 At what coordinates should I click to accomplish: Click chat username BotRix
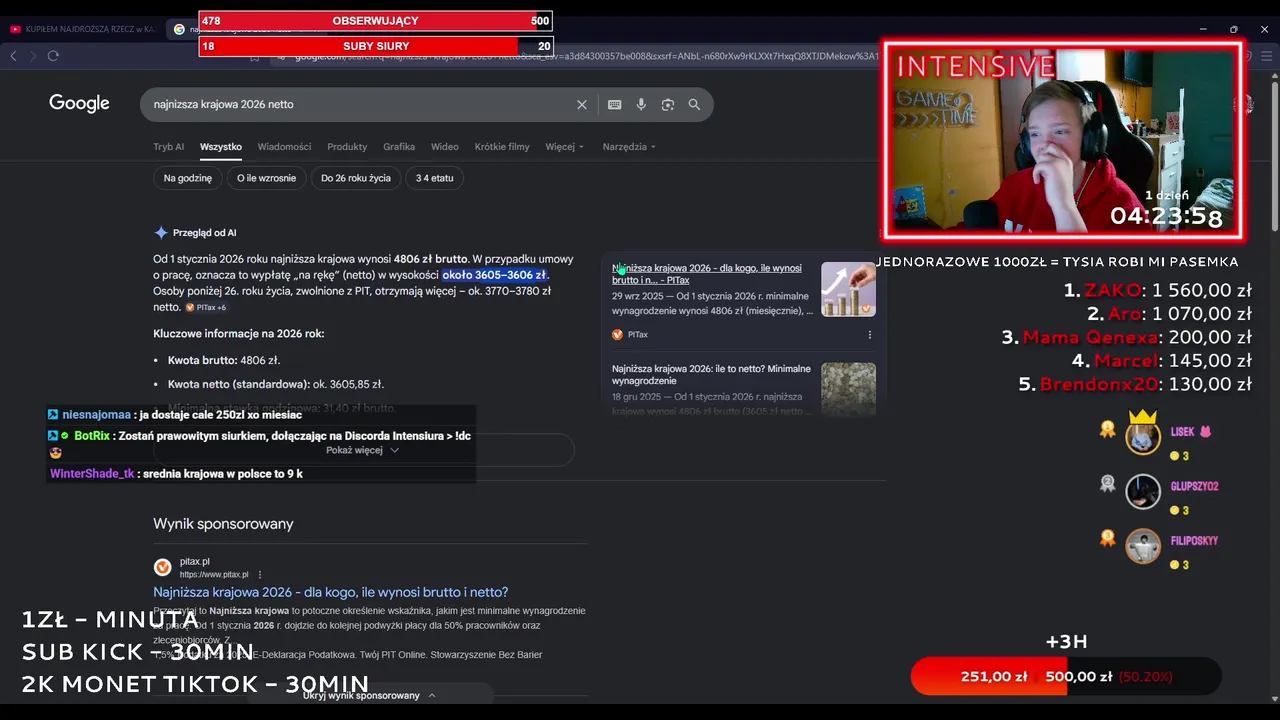click(92, 436)
